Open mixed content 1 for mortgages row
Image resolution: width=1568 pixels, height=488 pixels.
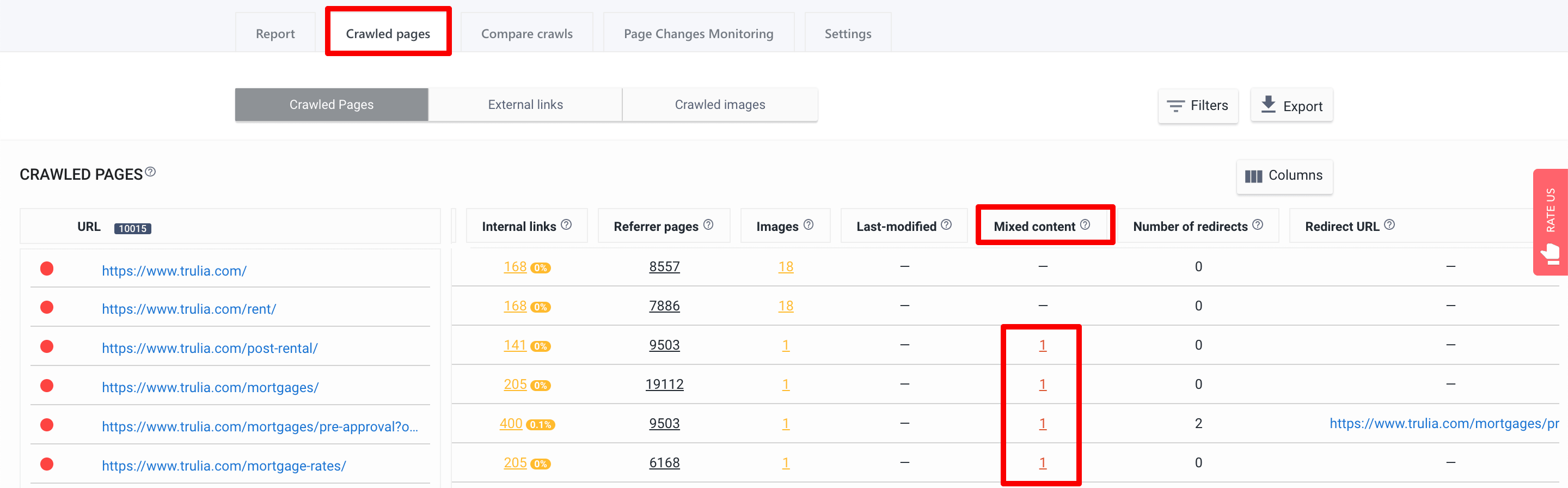coord(1043,385)
